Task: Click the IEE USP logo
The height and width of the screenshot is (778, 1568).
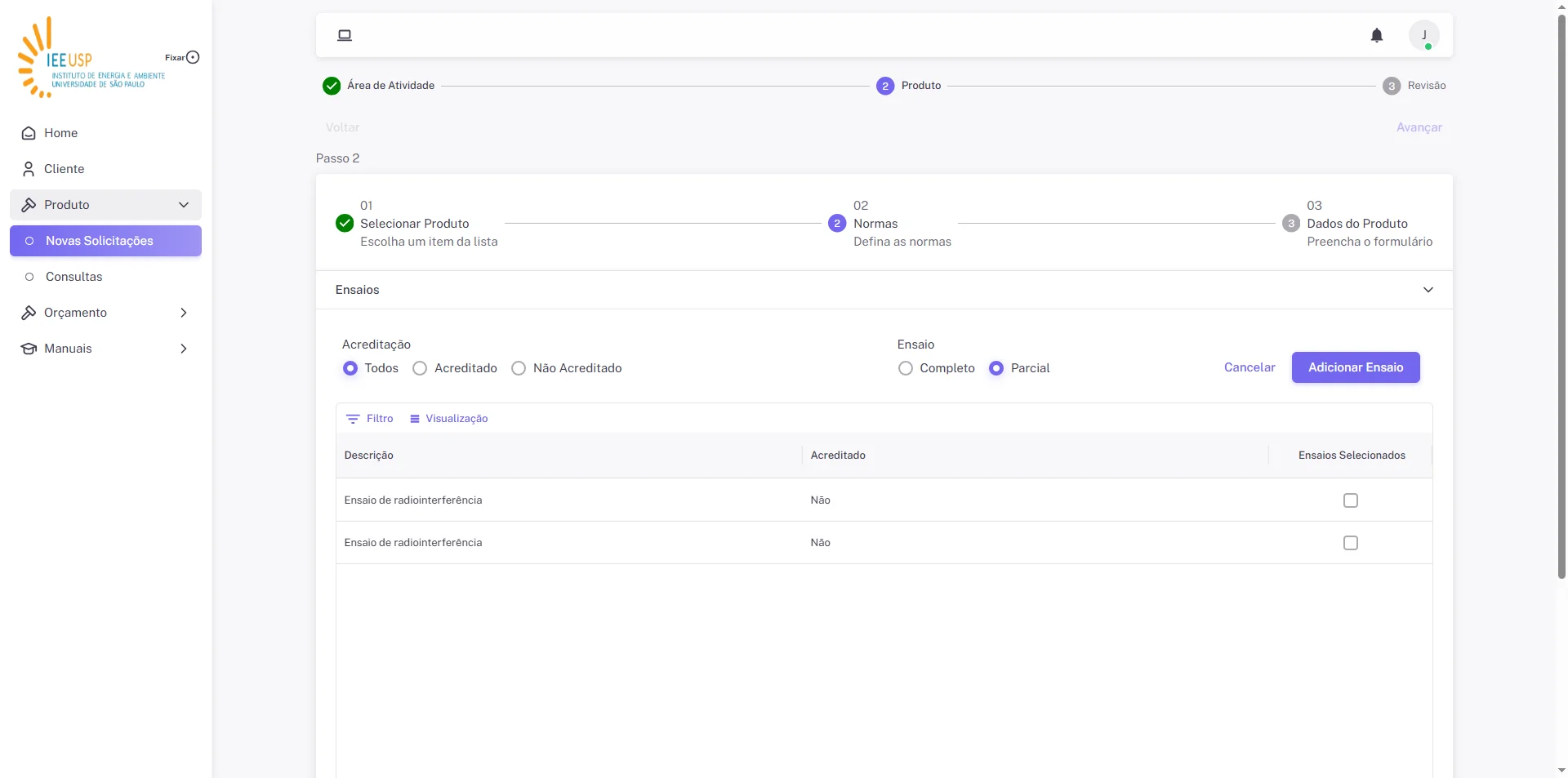Action: [91, 57]
